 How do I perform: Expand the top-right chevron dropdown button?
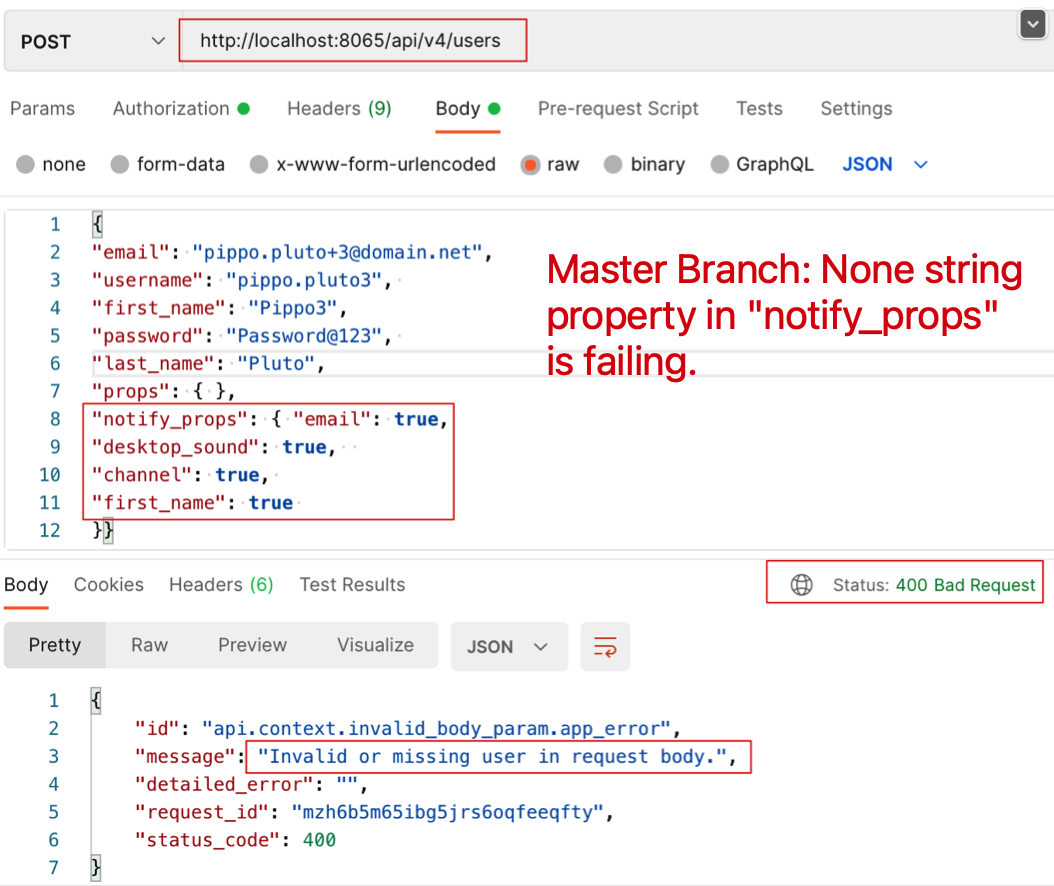1032,25
